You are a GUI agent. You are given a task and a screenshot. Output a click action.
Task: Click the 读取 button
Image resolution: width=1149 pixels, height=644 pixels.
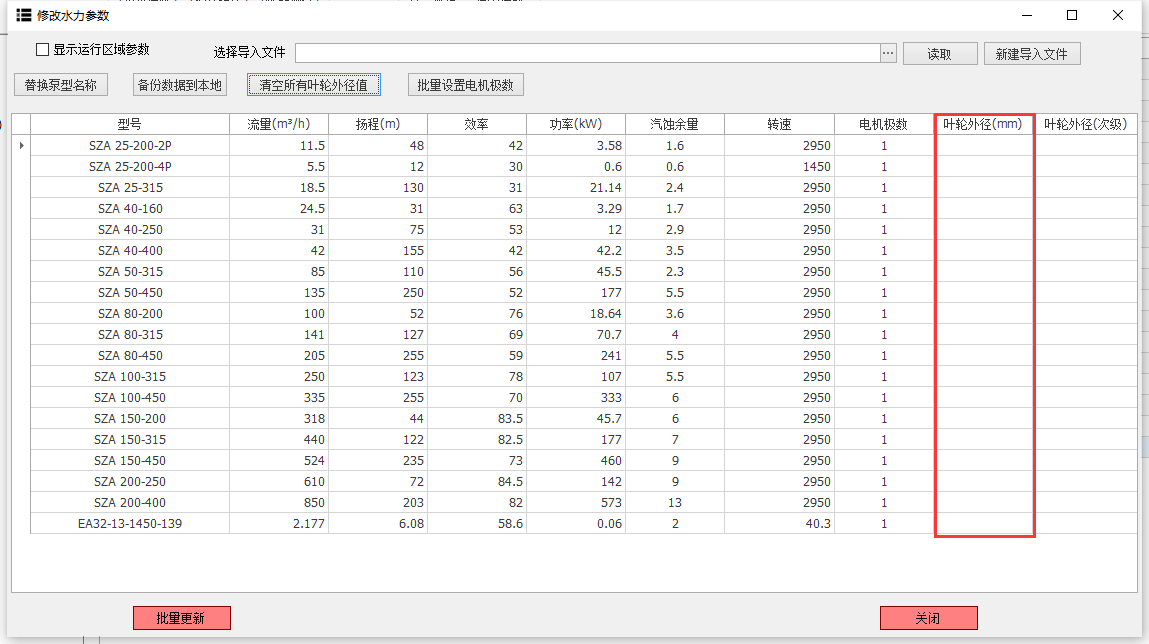click(940, 53)
